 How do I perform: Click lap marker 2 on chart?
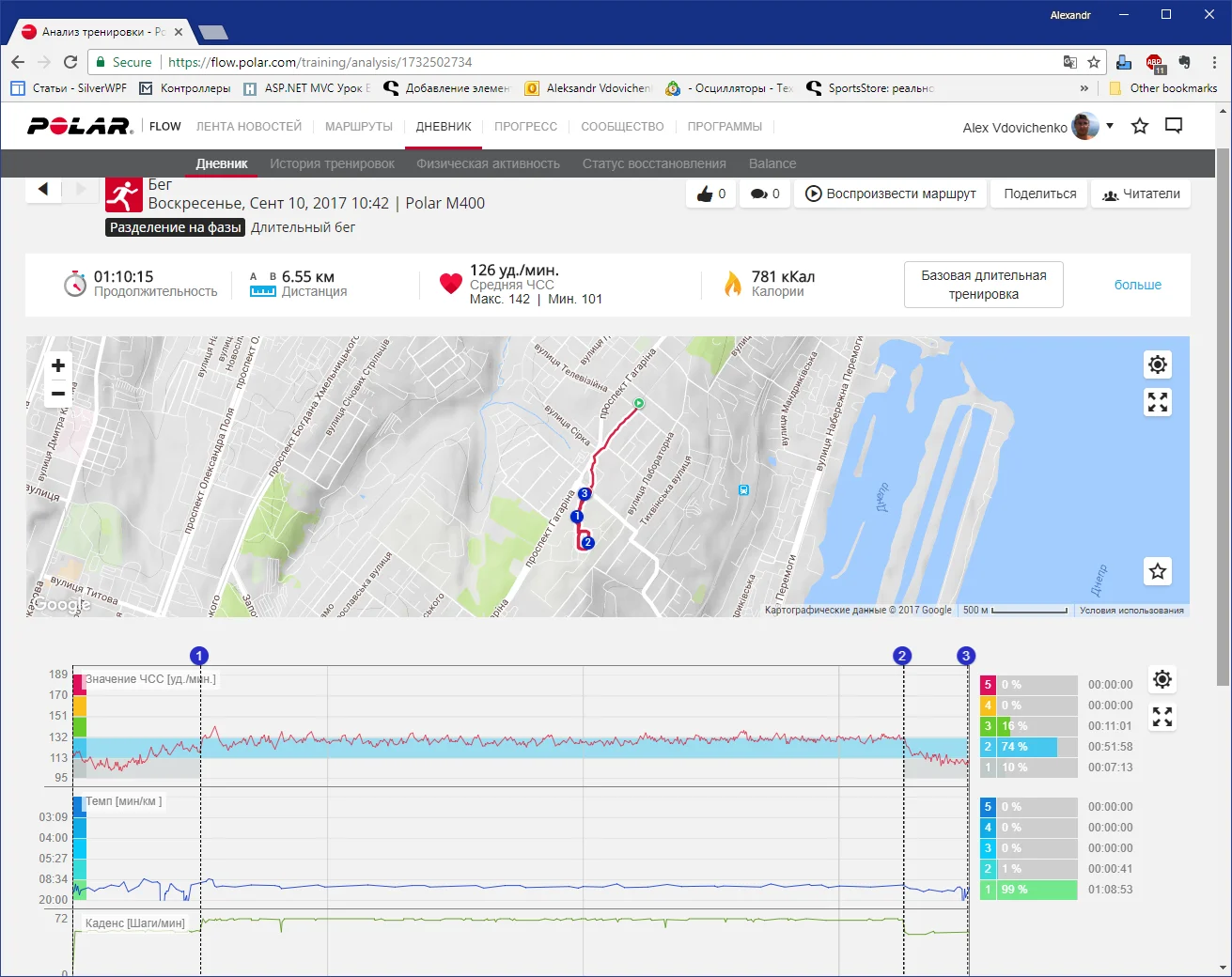902,656
